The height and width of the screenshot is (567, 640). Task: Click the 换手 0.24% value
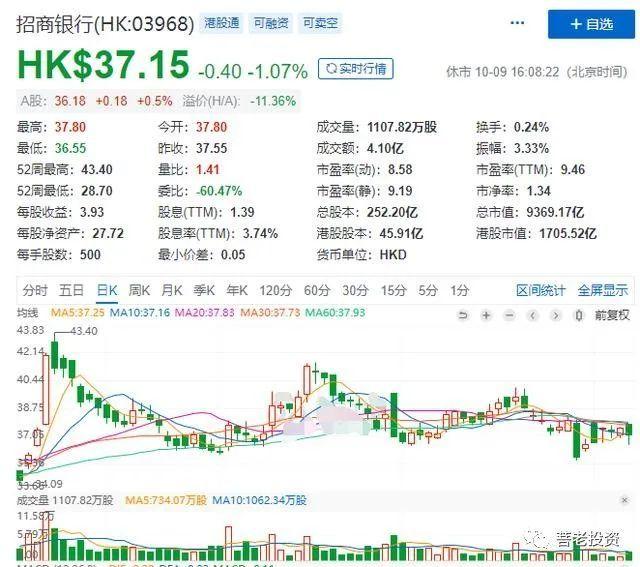tap(531, 127)
